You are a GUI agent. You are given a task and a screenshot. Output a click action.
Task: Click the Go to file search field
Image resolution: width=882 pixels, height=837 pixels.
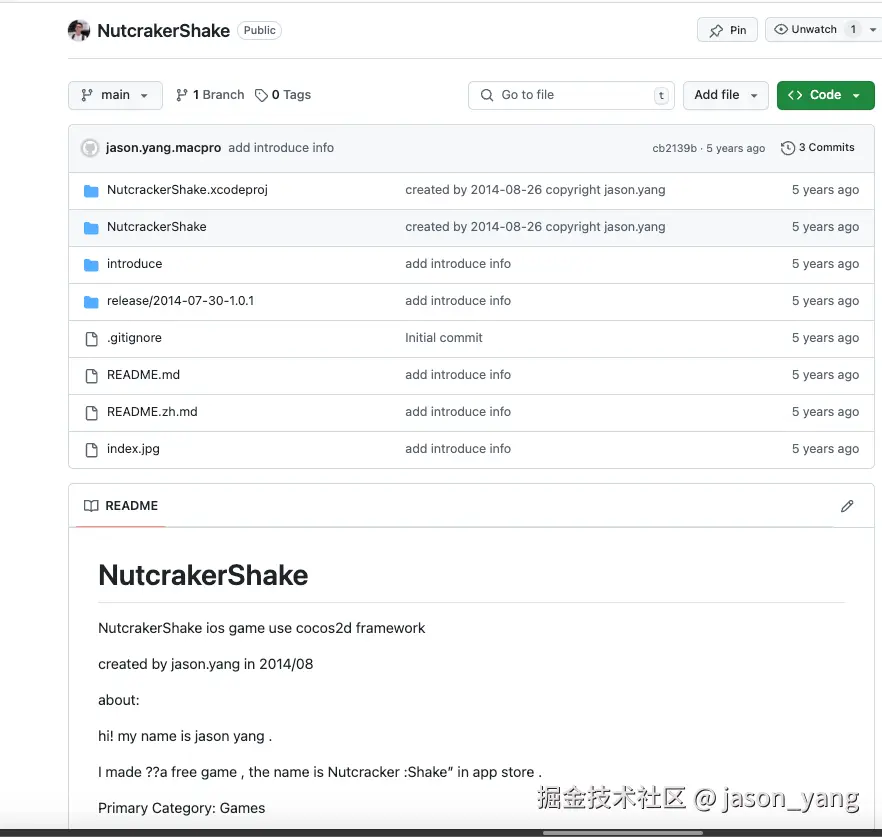point(571,95)
